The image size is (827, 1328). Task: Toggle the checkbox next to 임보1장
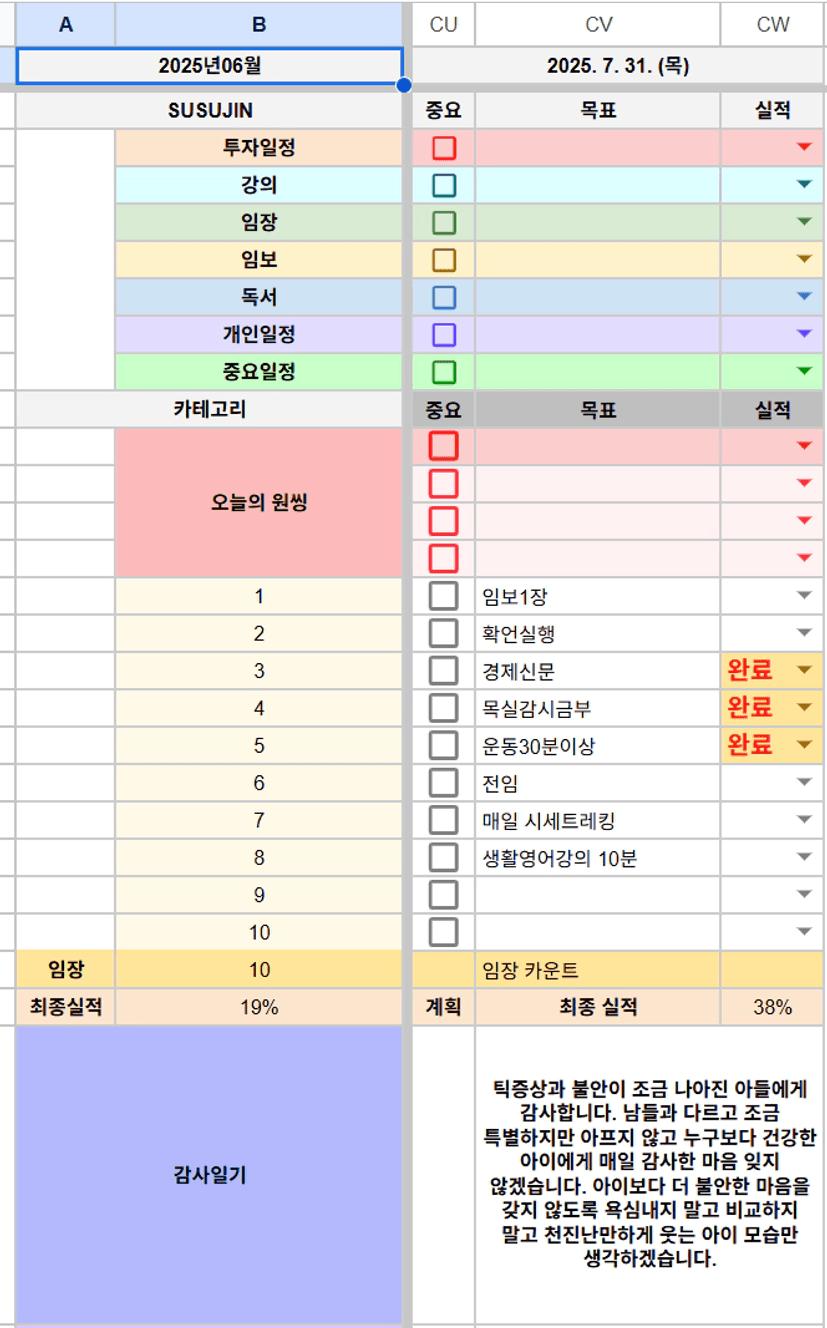444,596
